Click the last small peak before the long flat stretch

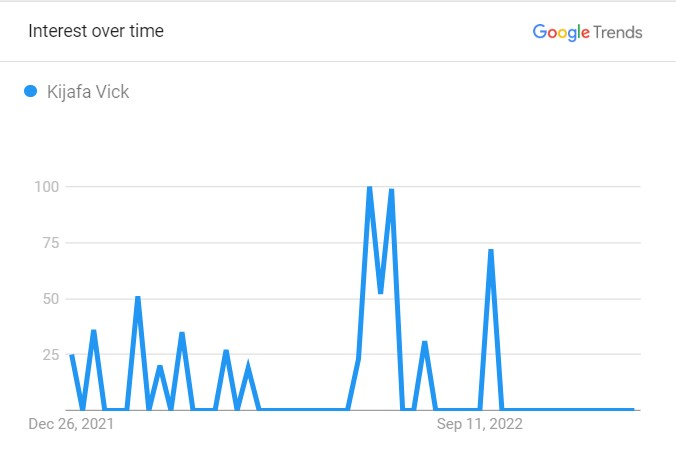coord(248,366)
